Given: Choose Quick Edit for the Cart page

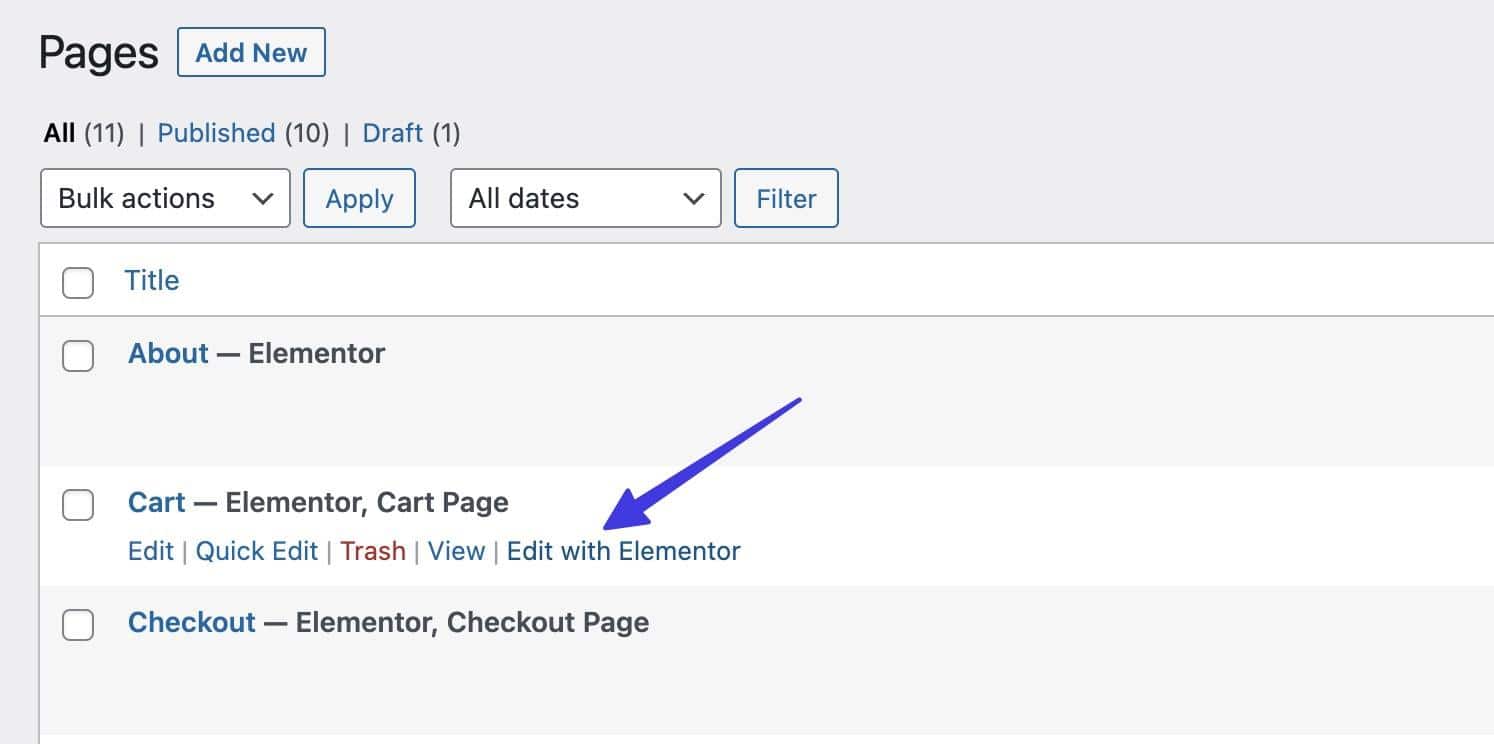Looking at the screenshot, I should pyautogui.click(x=256, y=551).
